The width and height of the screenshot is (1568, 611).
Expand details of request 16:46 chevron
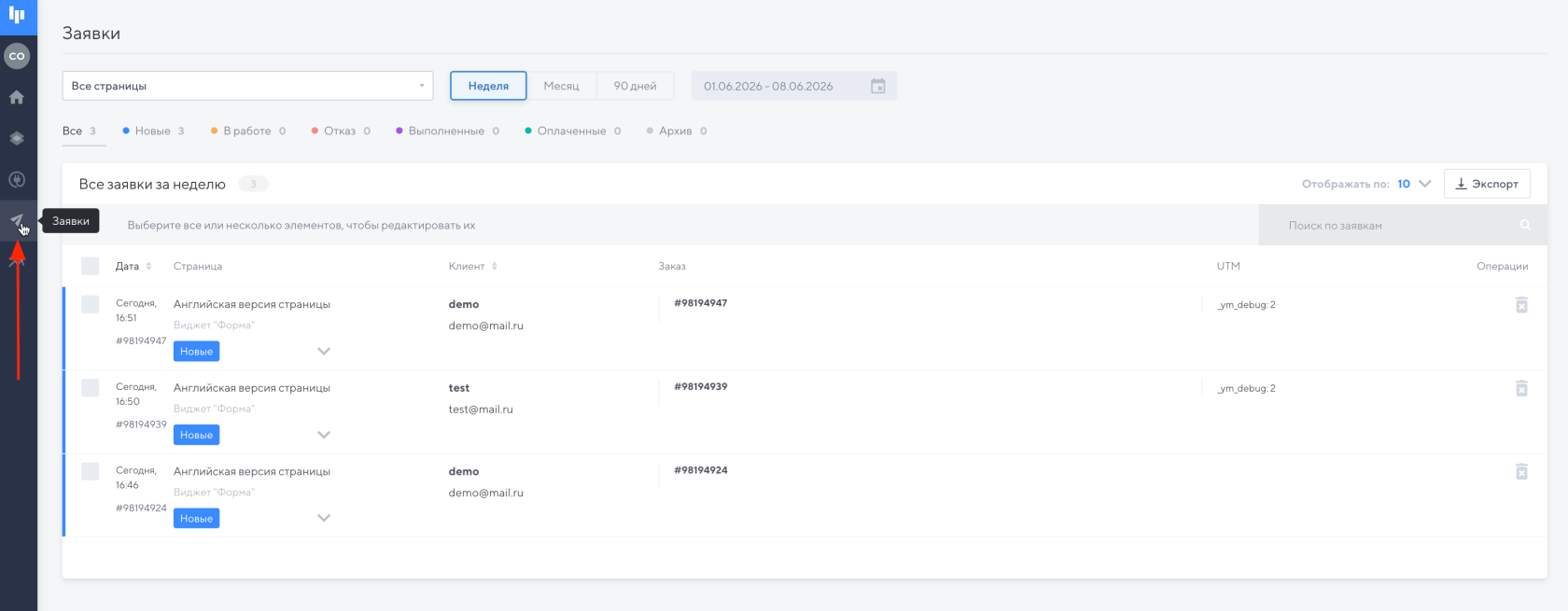[324, 518]
